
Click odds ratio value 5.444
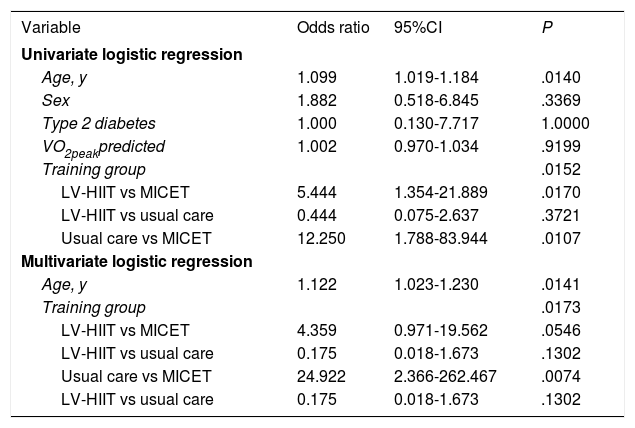316,193
